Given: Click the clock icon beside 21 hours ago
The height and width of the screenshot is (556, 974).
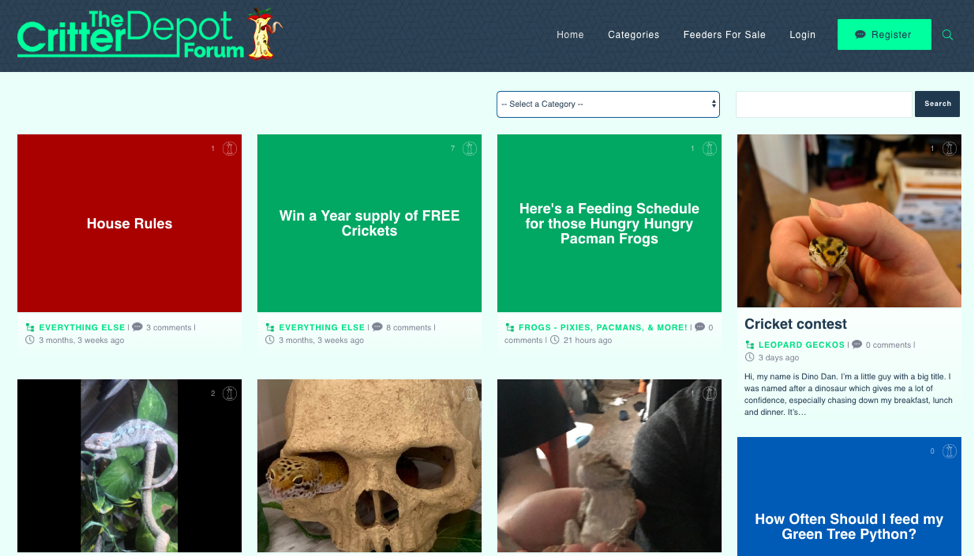Looking at the screenshot, I should [x=555, y=340].
